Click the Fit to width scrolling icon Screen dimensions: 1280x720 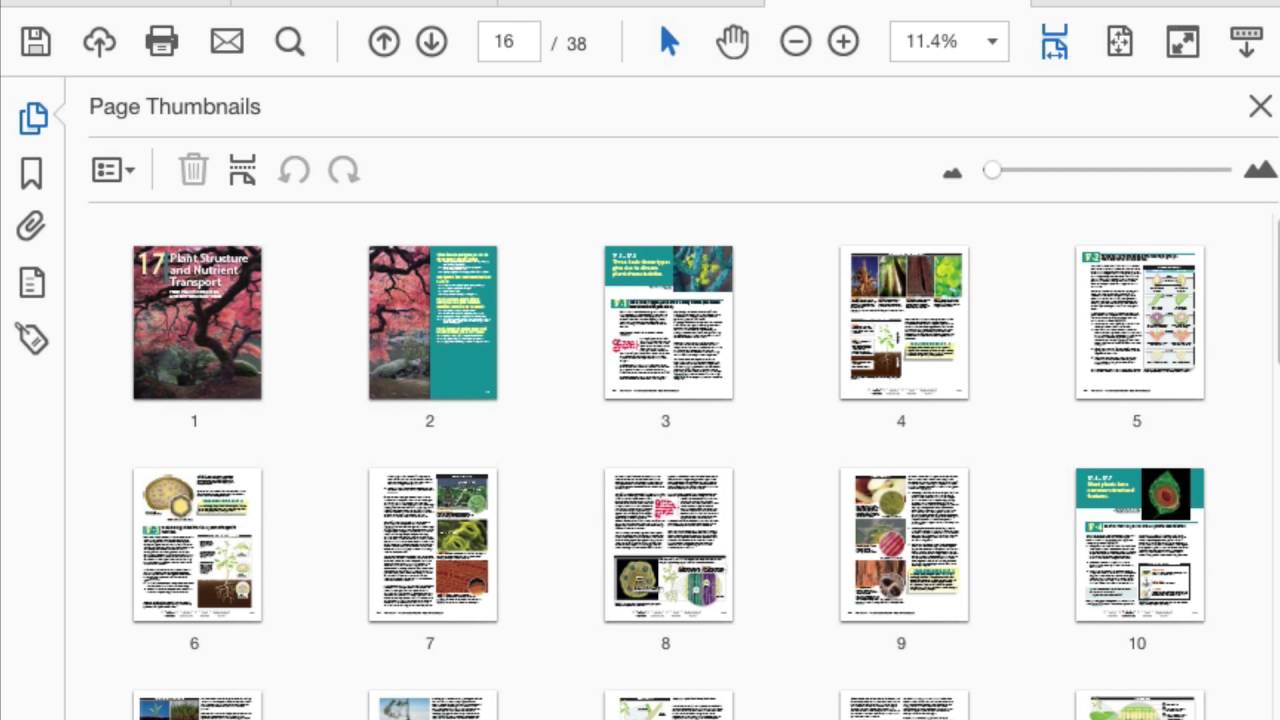coord(1054,42)
